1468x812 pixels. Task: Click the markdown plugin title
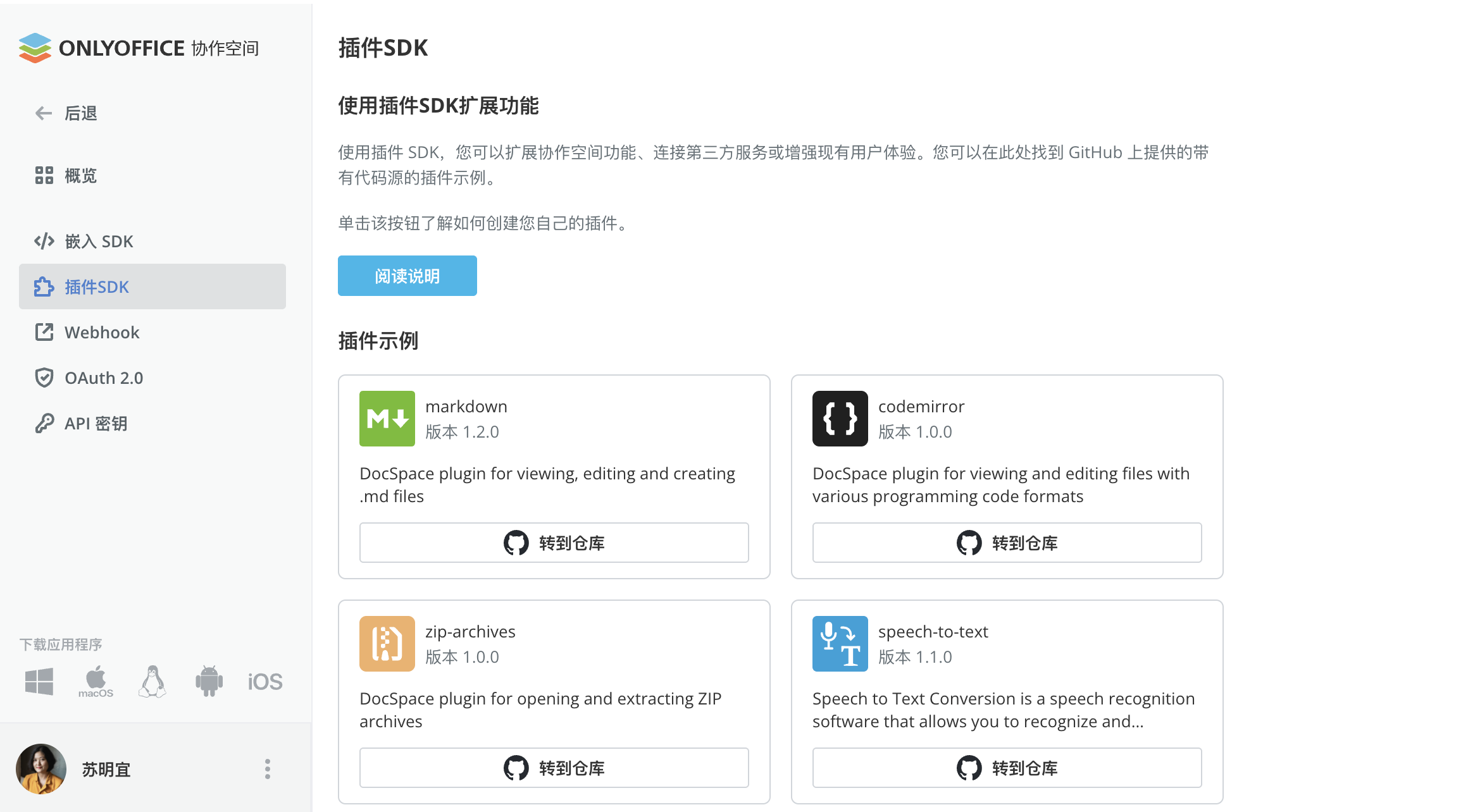point(466,406)
